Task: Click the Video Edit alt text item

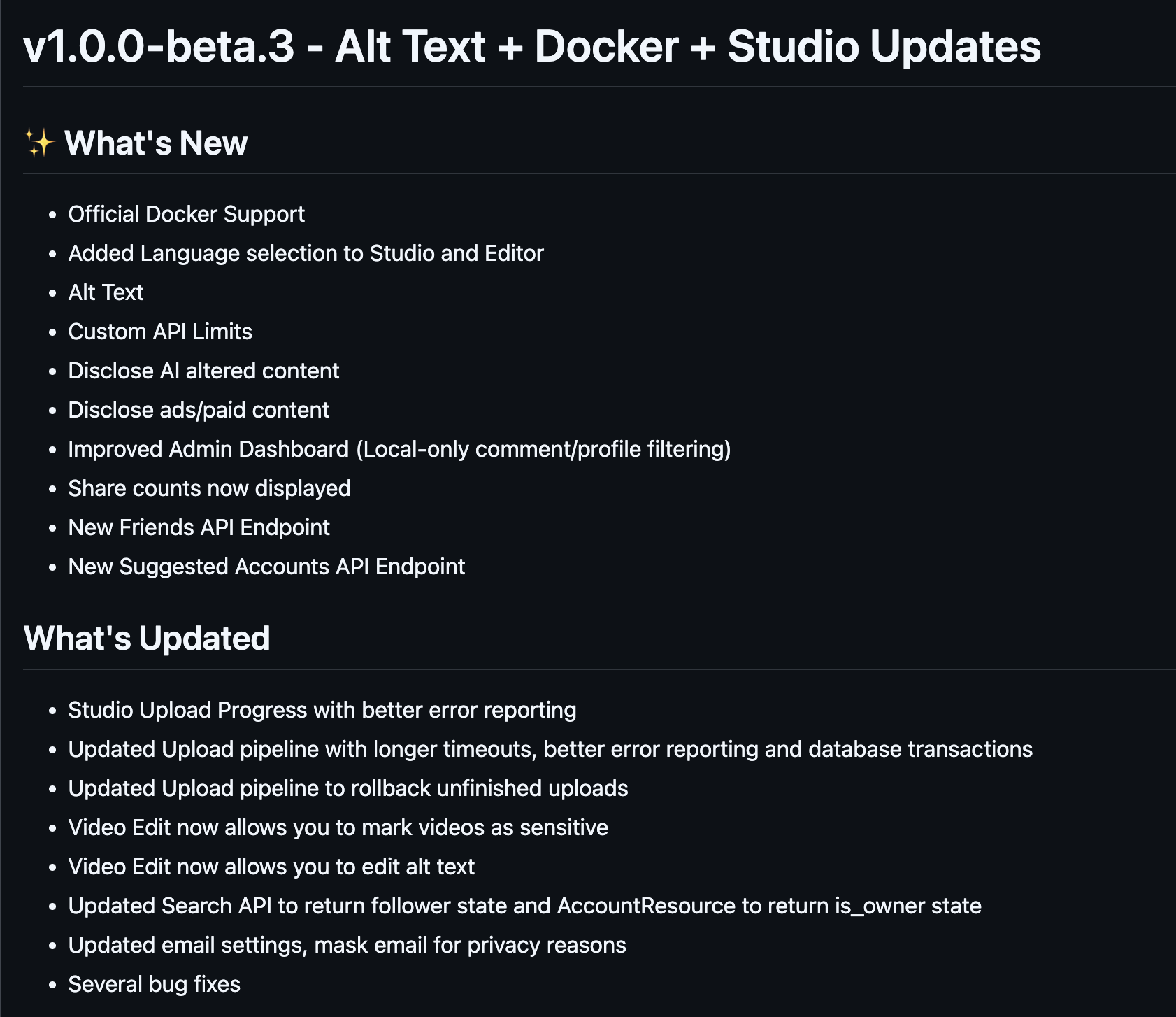Action: tap(271, 867)
